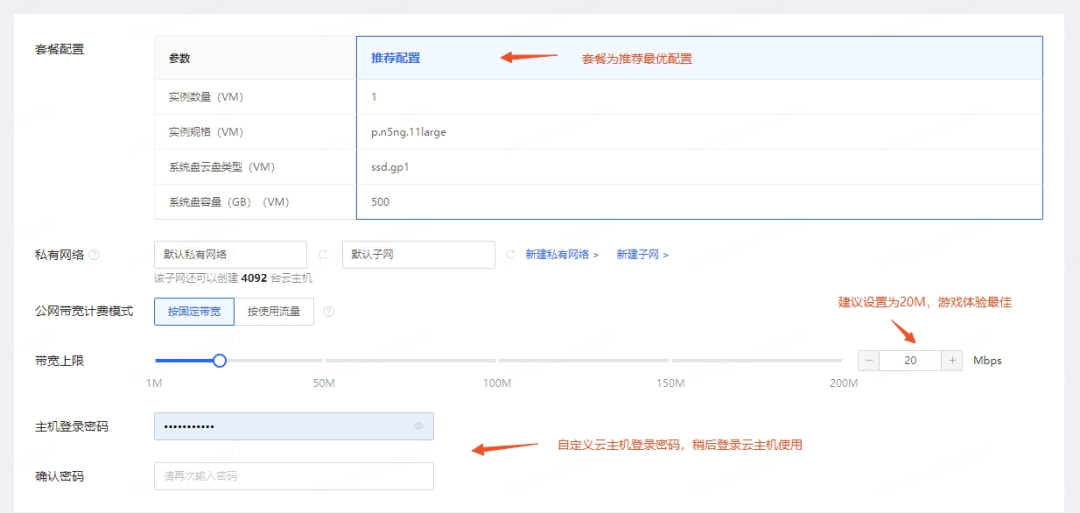This screenshot has width=1080, height=513.
Task: Open the 新建子网 link
Action: [x=643, y=255]
